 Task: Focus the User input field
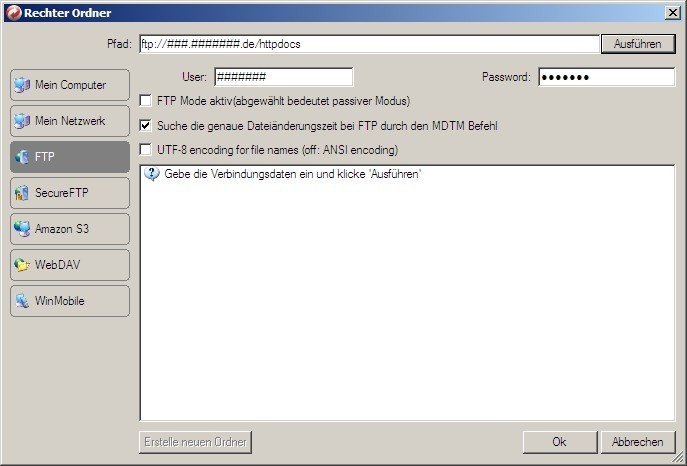point(284,77)
